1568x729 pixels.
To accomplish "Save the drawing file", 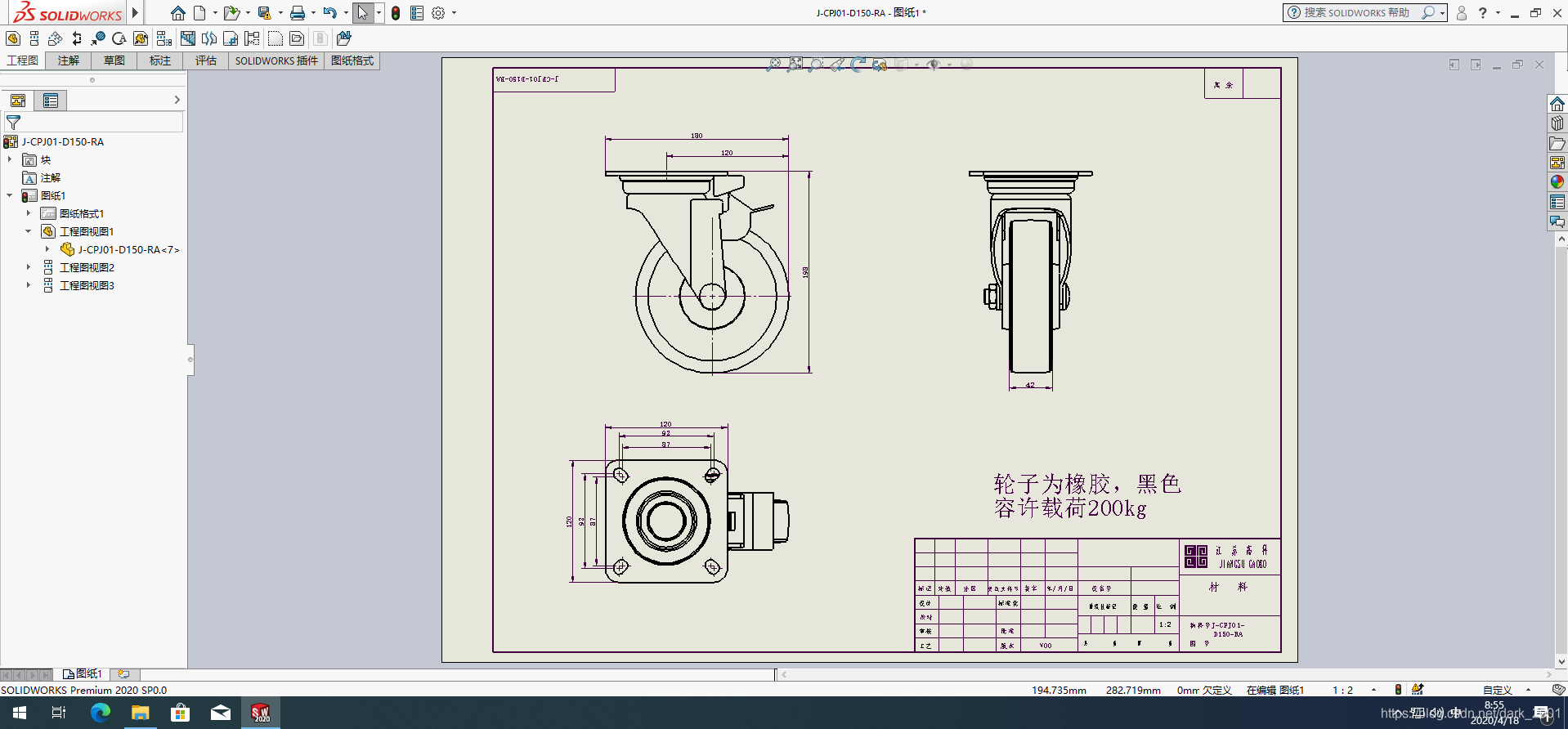I will tap(264, 13).
